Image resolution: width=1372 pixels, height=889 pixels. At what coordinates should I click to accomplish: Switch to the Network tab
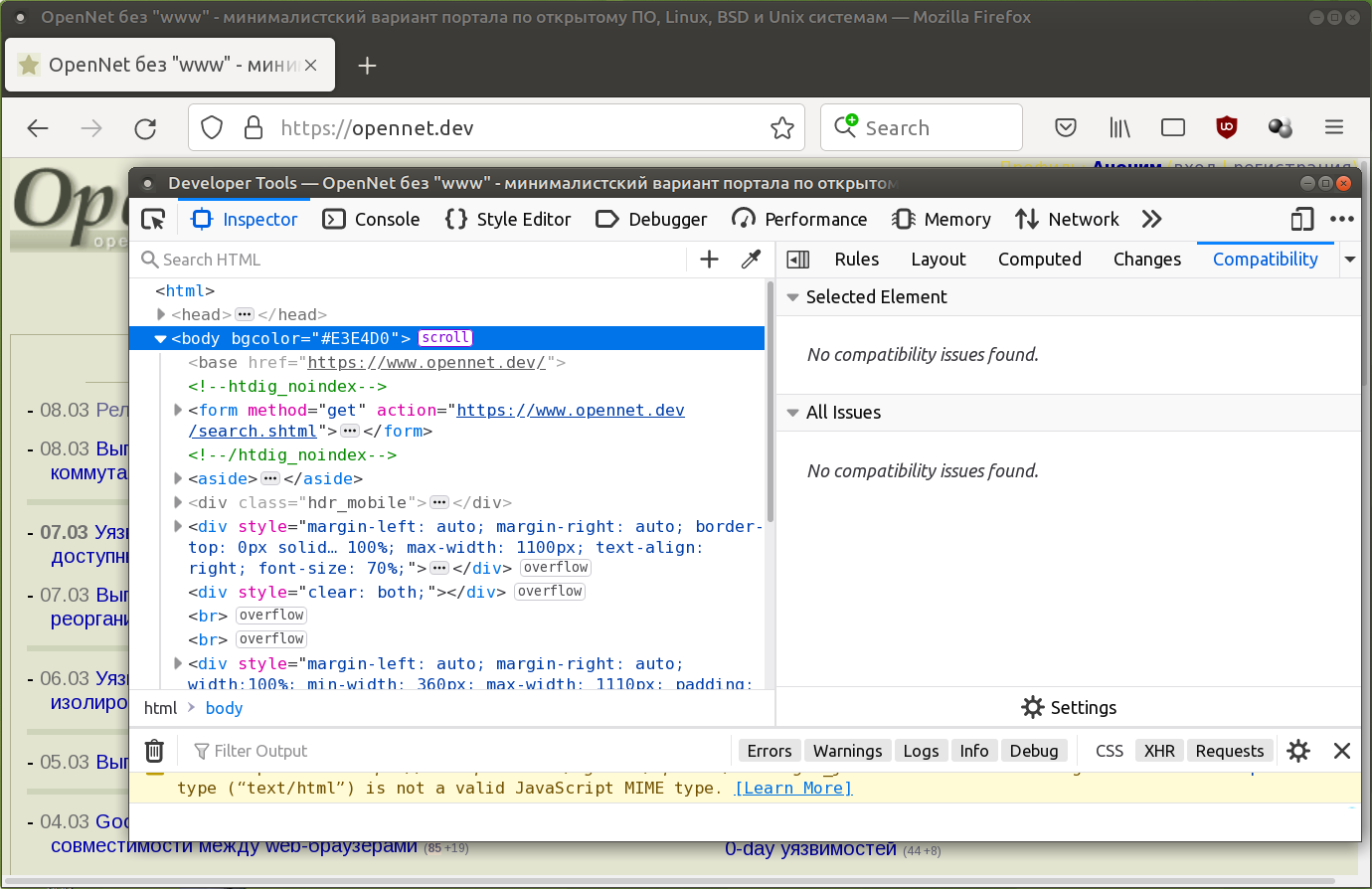[1068, 220]
